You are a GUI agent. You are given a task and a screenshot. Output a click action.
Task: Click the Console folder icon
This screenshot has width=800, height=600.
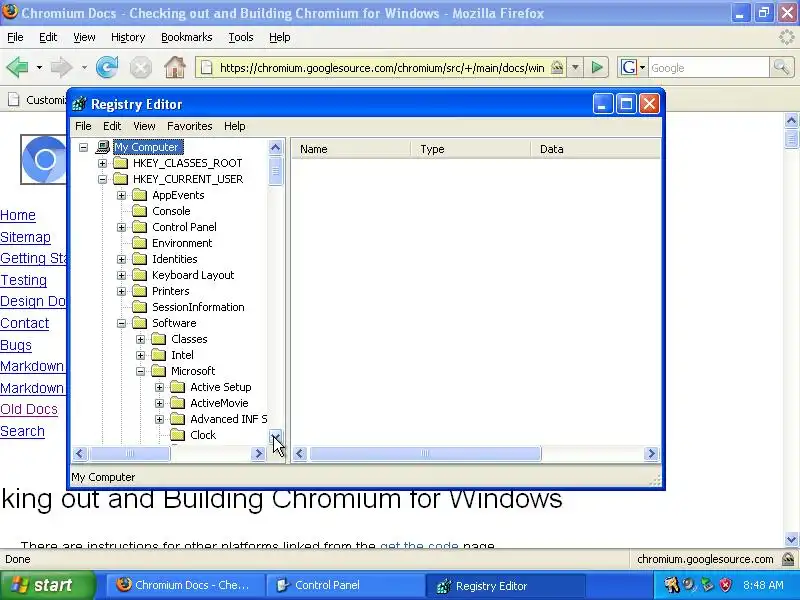140,211
